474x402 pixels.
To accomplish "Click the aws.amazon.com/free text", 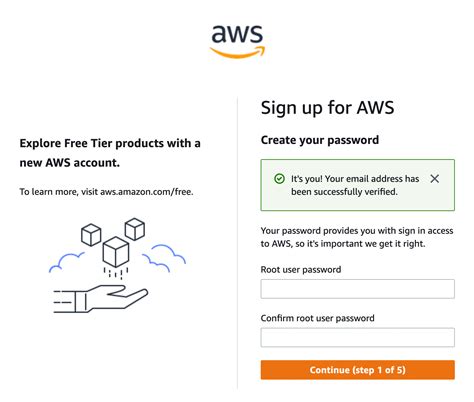I will coord(147,192).
